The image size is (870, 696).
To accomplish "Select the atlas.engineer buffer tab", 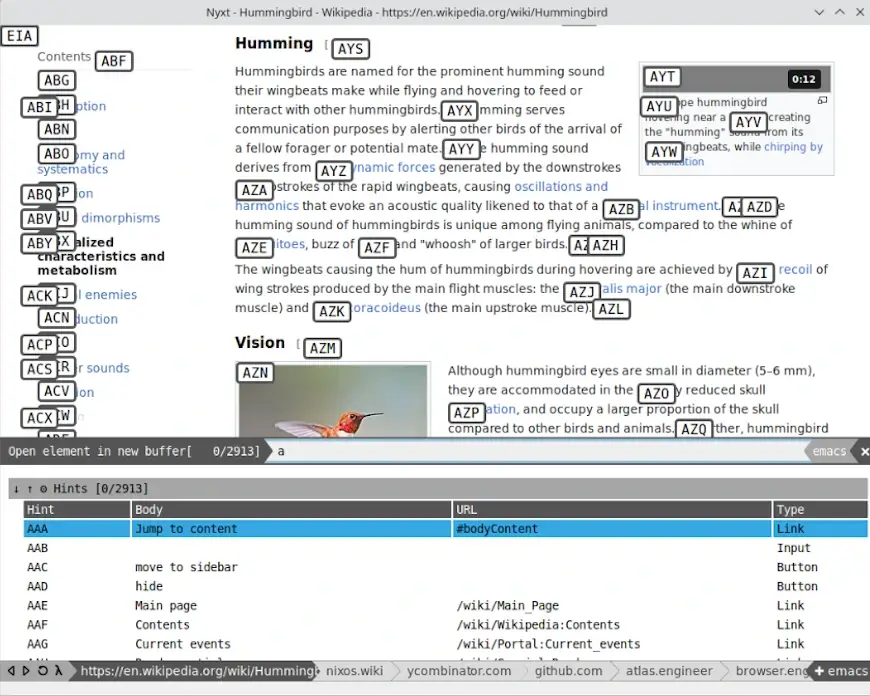I will [668, 671].
